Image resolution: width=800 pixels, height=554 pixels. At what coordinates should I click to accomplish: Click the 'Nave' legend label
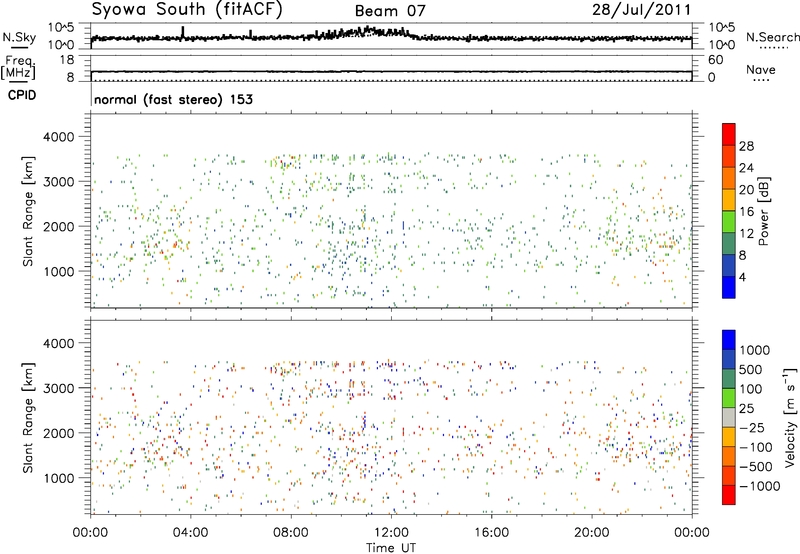pos(761,70)
